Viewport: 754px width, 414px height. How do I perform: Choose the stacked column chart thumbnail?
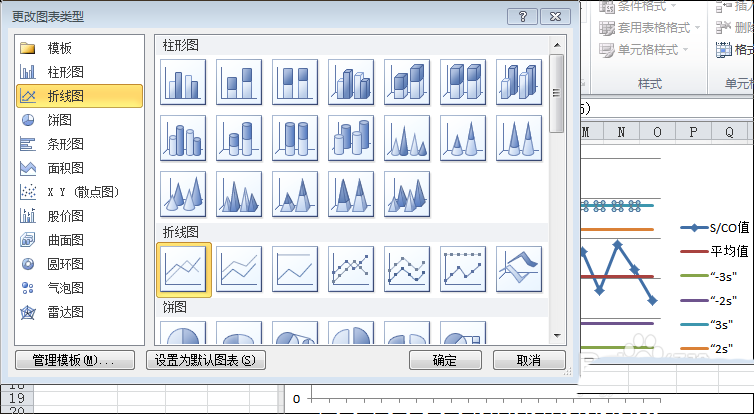coord(239,81)
